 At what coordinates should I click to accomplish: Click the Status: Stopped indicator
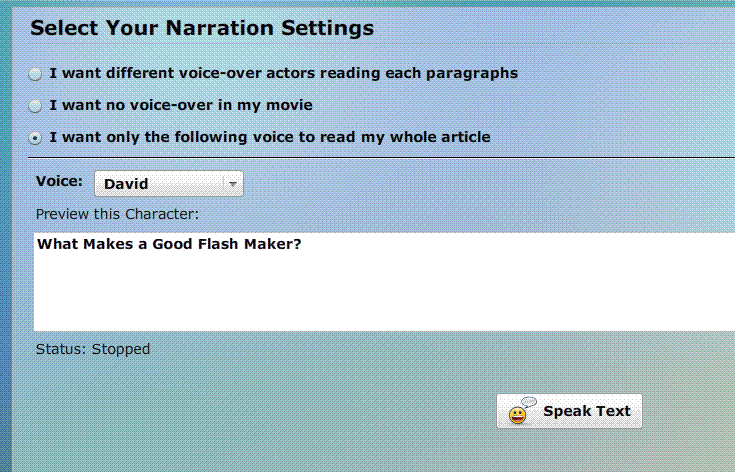93,349
